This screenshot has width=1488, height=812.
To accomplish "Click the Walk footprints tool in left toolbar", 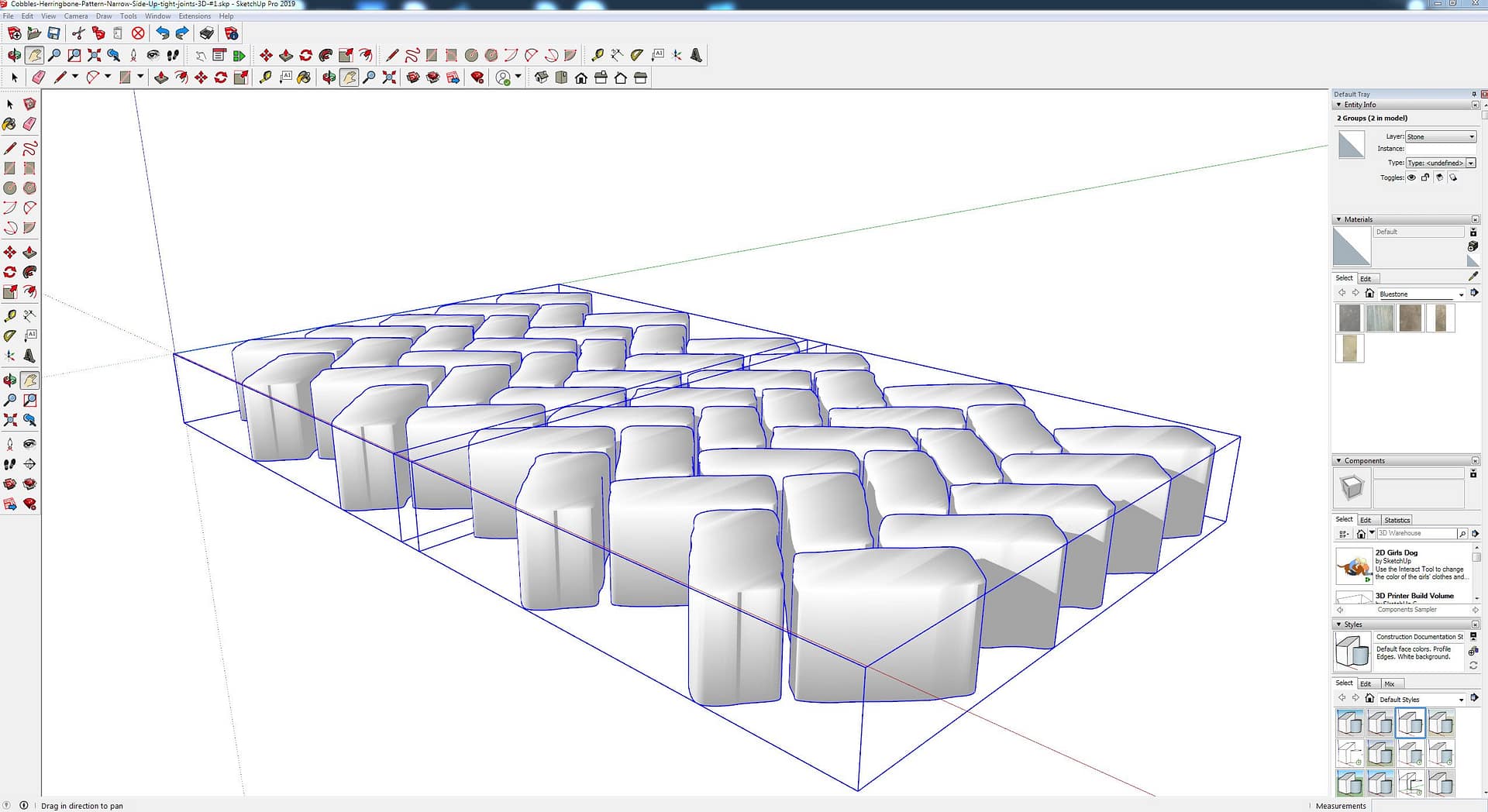I will [x=9, y=464].
